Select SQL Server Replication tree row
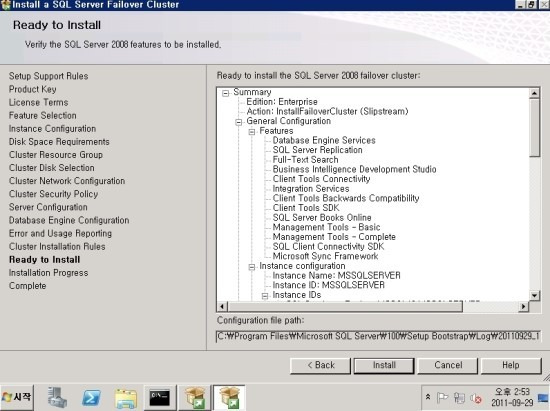This screenshot has height=411, width=550. (317, 150)
